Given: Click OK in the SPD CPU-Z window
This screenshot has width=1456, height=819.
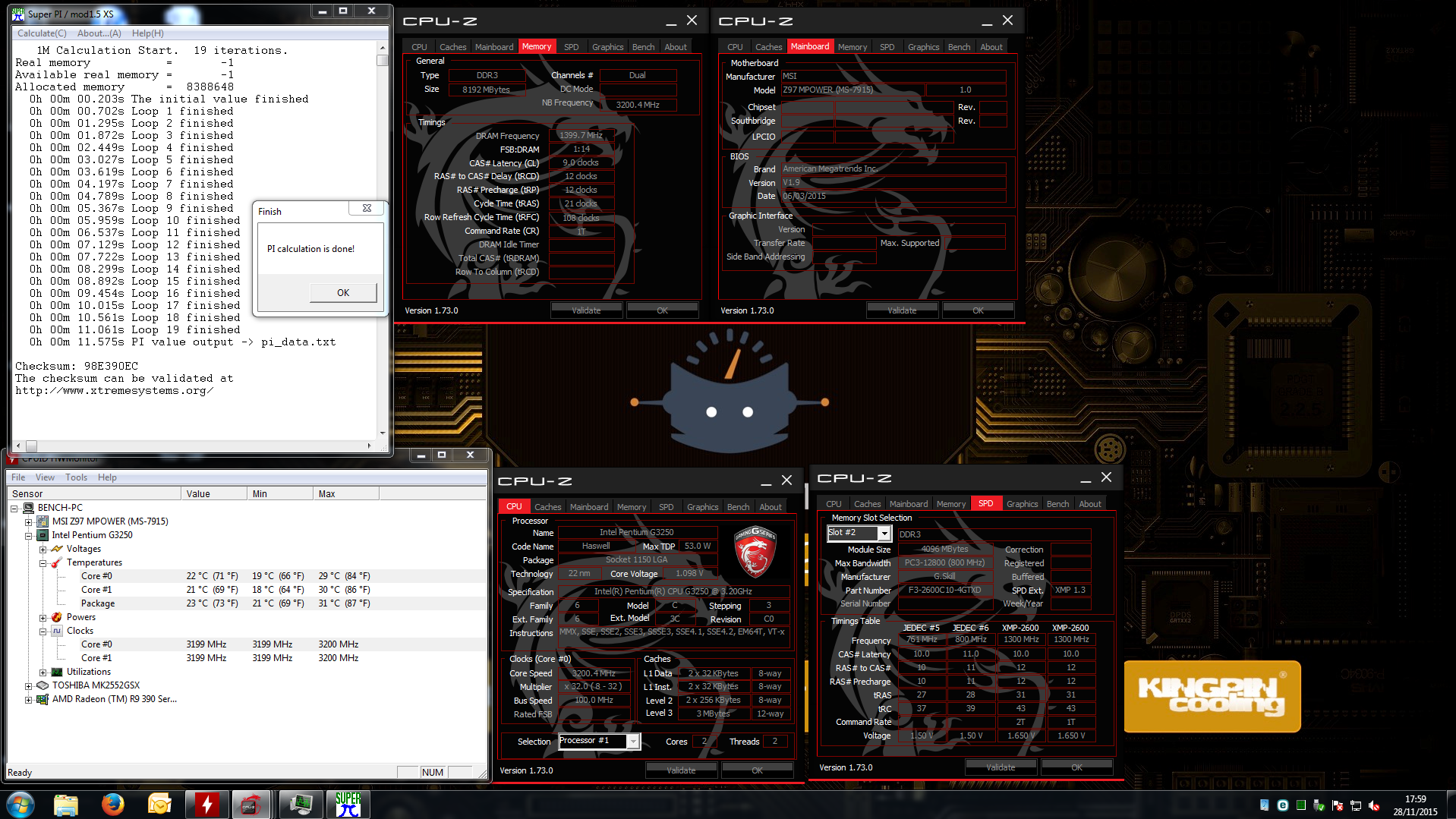Looking at the screenshot, I should pyautogui.click(x=1076, y=767).
